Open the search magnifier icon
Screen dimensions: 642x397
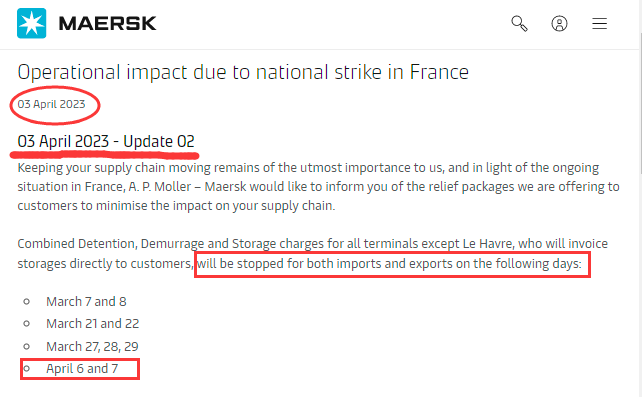point(519,23)
